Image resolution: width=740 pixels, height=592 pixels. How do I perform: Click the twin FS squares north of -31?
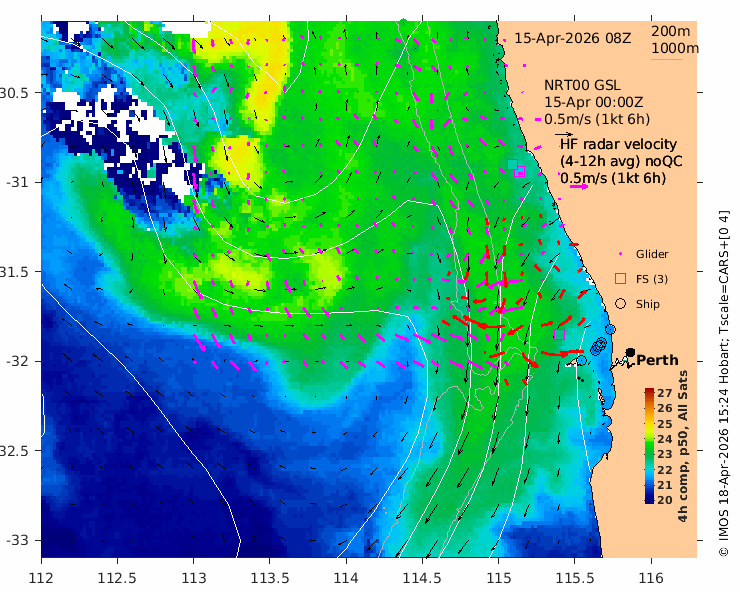pyautogui.click(x=516, y=168)
